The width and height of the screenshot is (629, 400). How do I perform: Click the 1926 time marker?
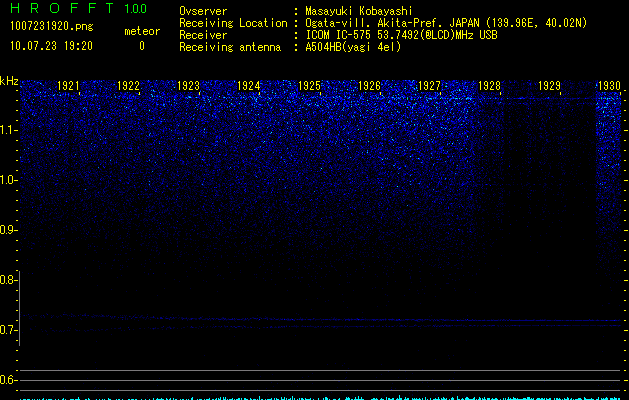(x=369, y=86)
